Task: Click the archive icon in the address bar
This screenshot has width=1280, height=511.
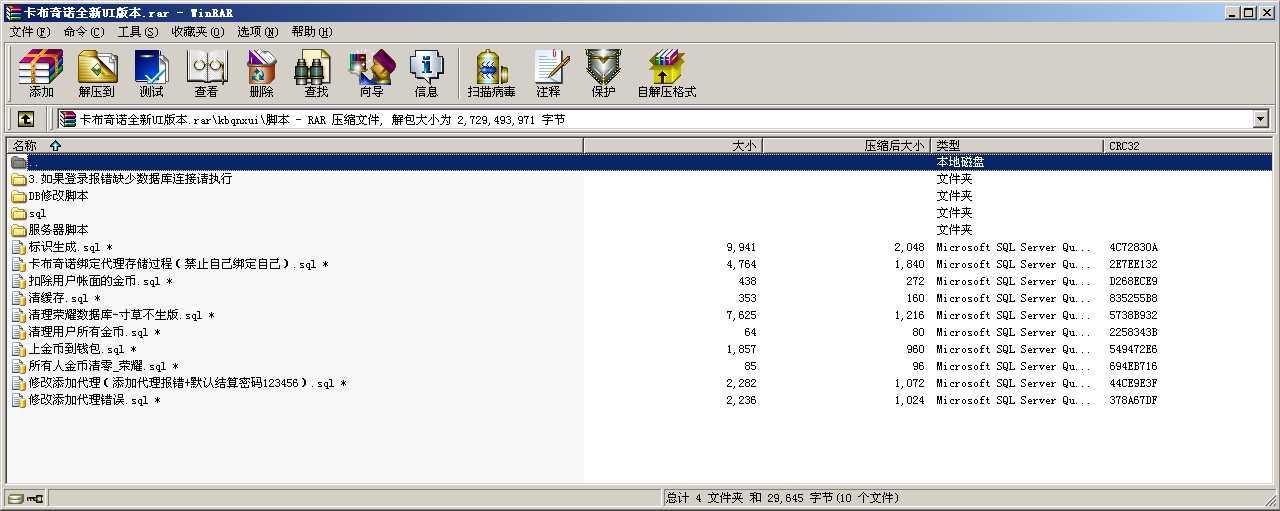Action: pyautogui.click(x=68, y=119)
